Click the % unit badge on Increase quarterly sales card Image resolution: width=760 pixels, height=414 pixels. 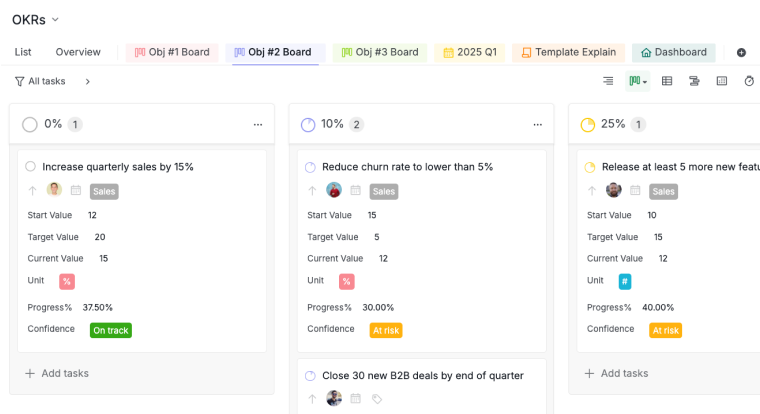tap(67, 282)
